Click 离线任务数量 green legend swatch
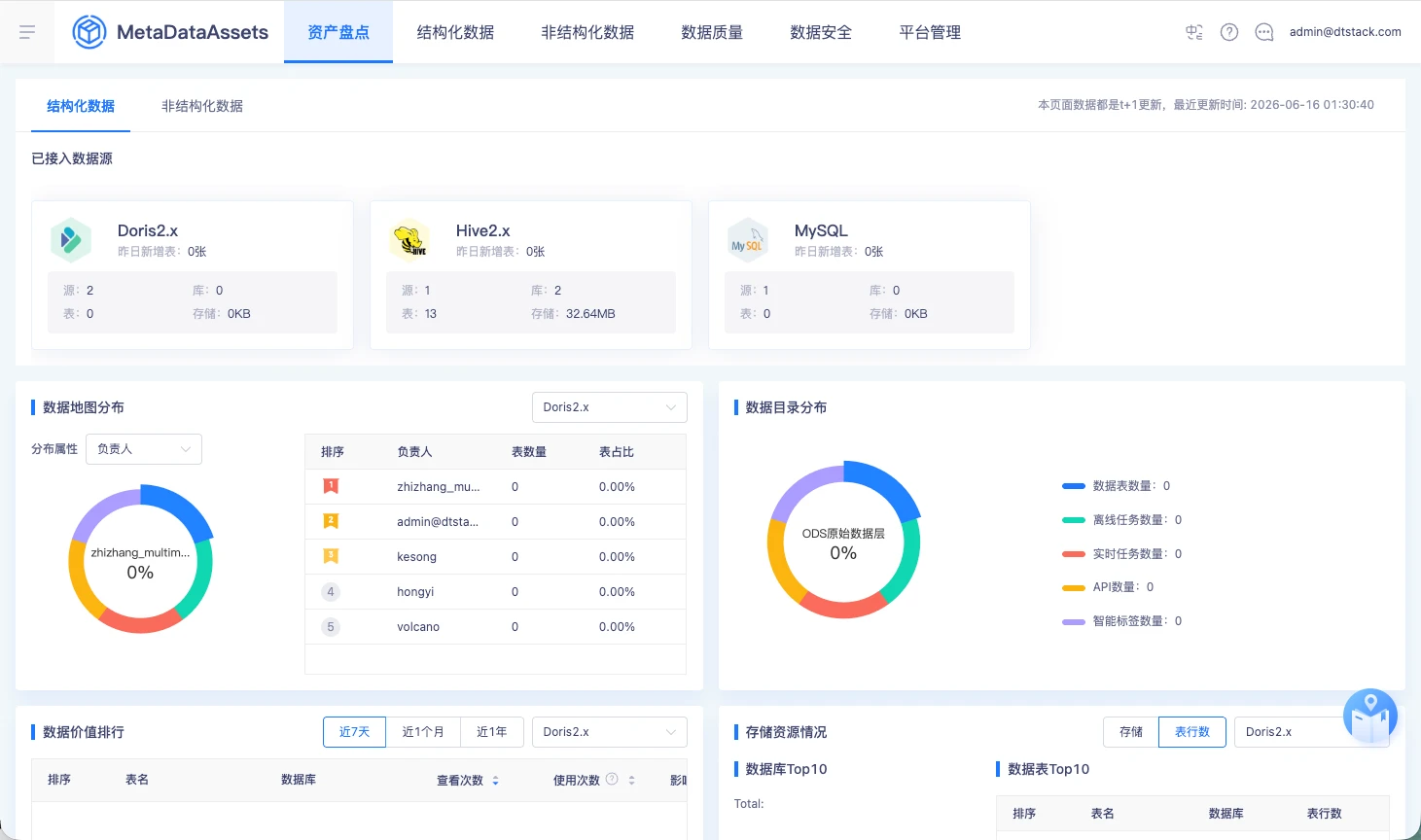This screenshot has height=840, width=1421. coord(1074,520)
